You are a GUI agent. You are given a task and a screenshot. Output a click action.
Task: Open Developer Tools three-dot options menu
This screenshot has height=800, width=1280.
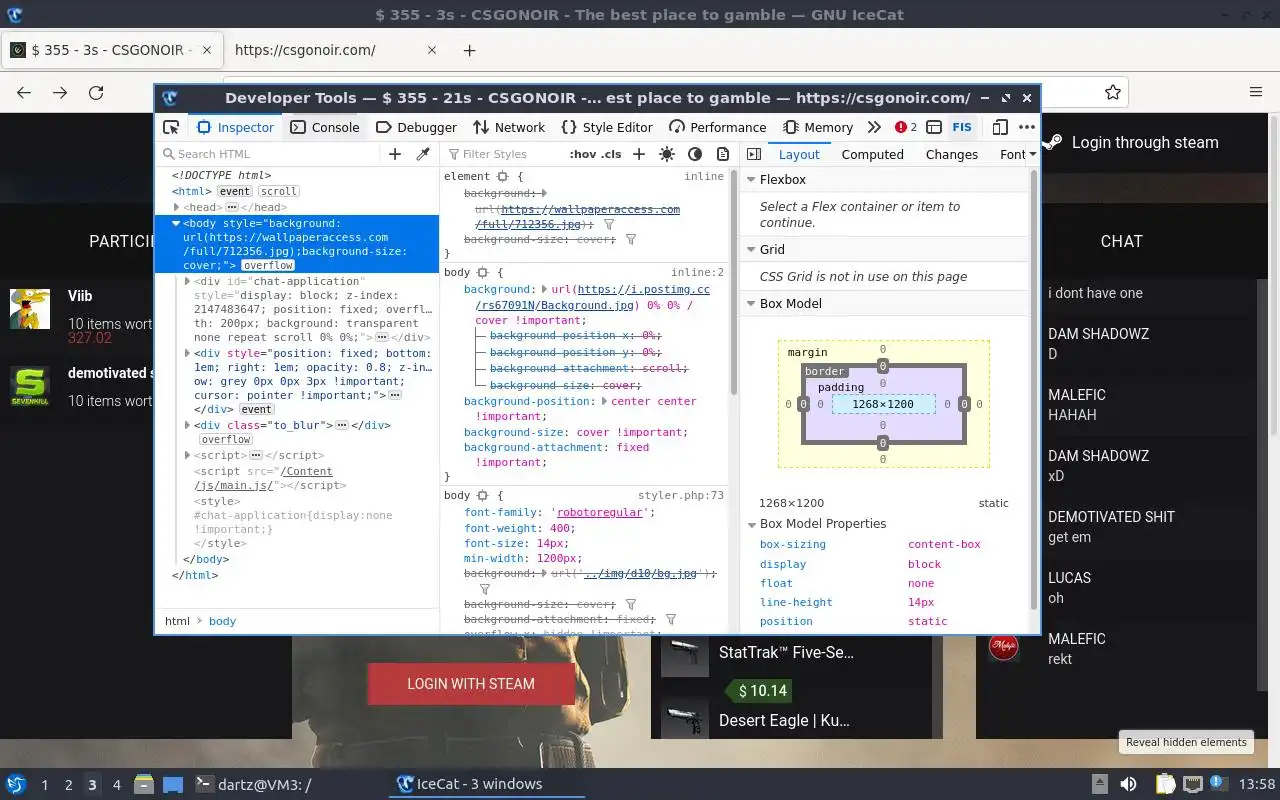pos(1026,127)
